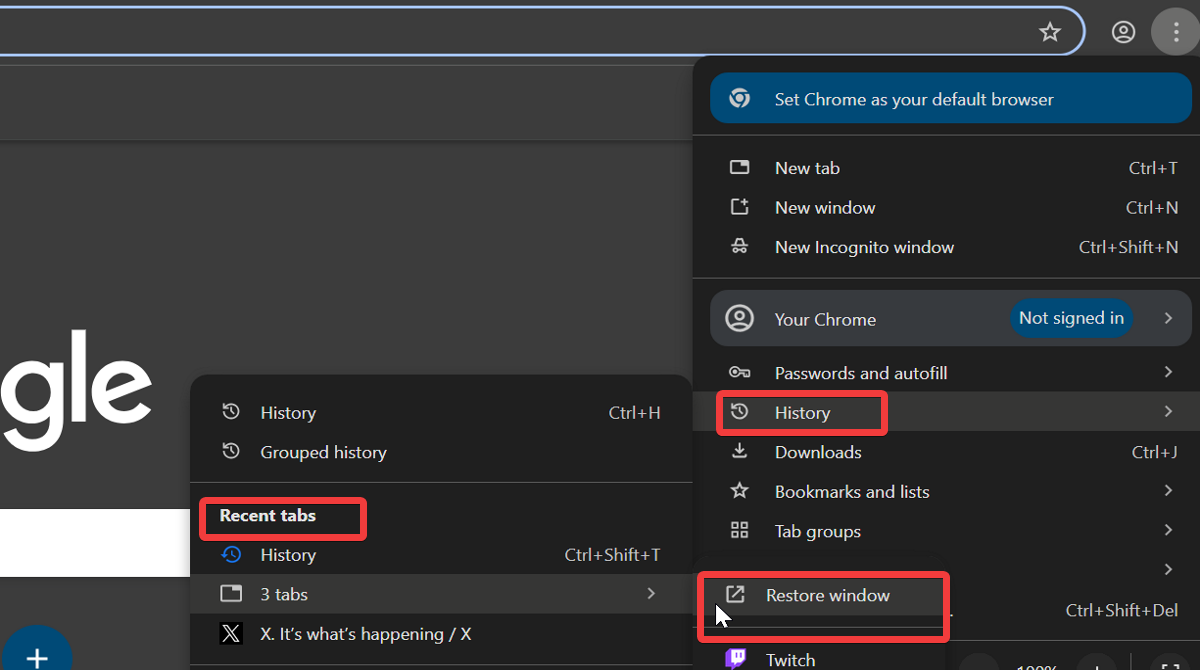Image resolution: width=1200 pixels, height=670 pixels.
Task: Open Grouped history from the submenu
Action: click(x=323, y=452)
